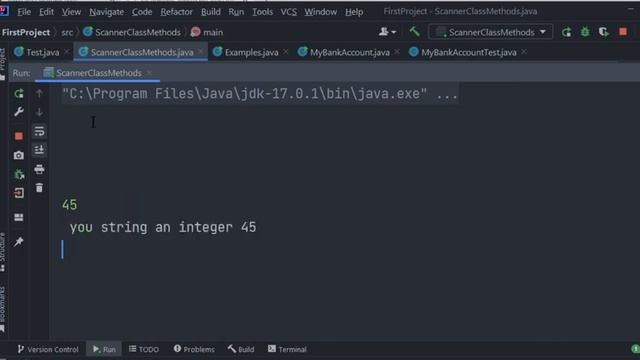Rerun ScannerClassMethods in the run panel
This screenshot has width=640, height=360.
19,93
